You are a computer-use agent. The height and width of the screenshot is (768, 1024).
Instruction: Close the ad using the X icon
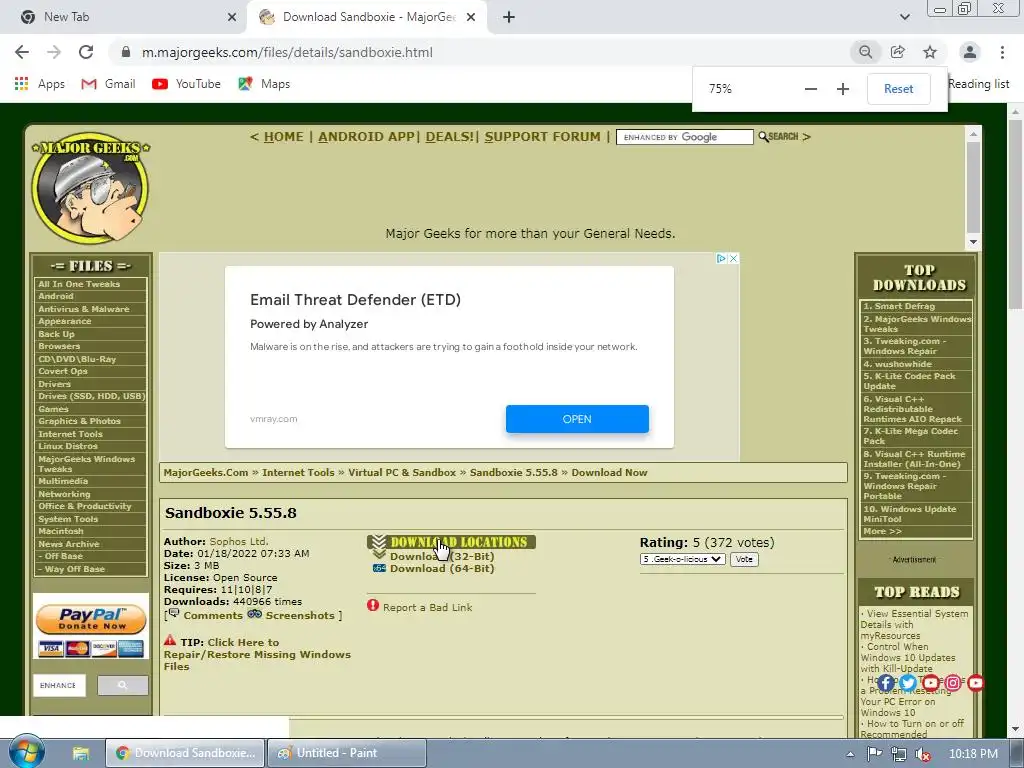tap(733, 259)
